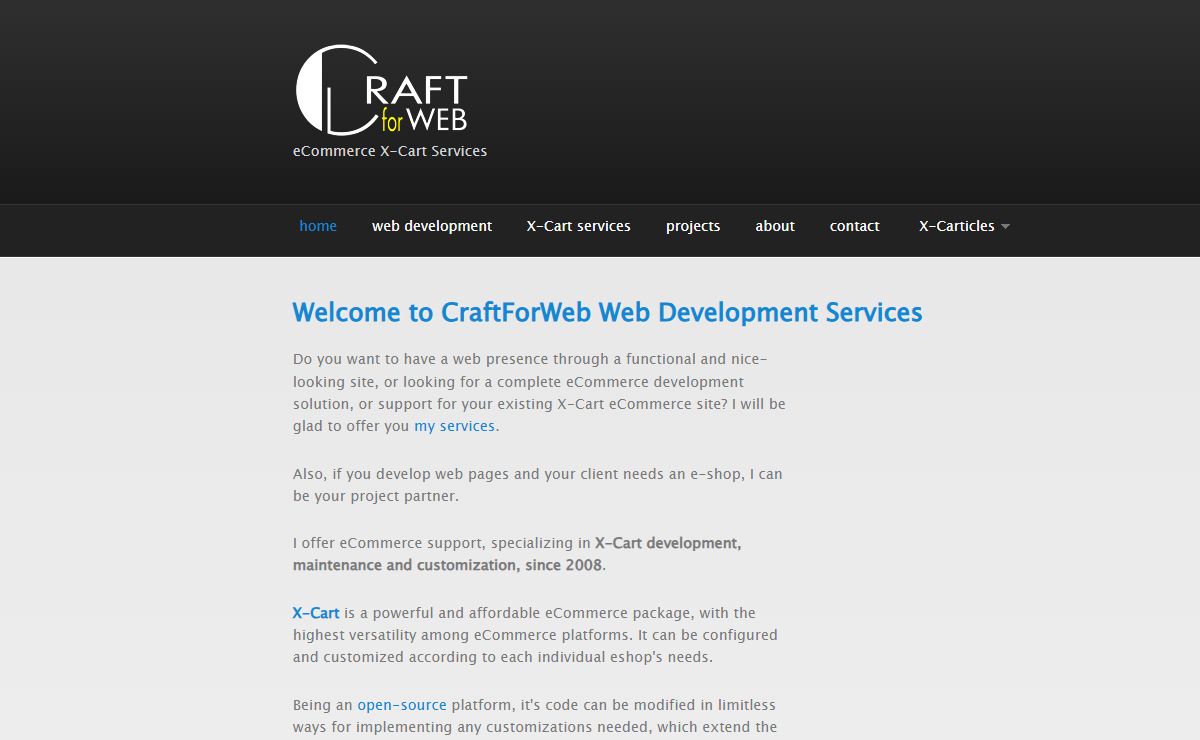The image size is (1200, 740).
Task: Click the yellow "for" word in the logo
Action: pos(392,123)
